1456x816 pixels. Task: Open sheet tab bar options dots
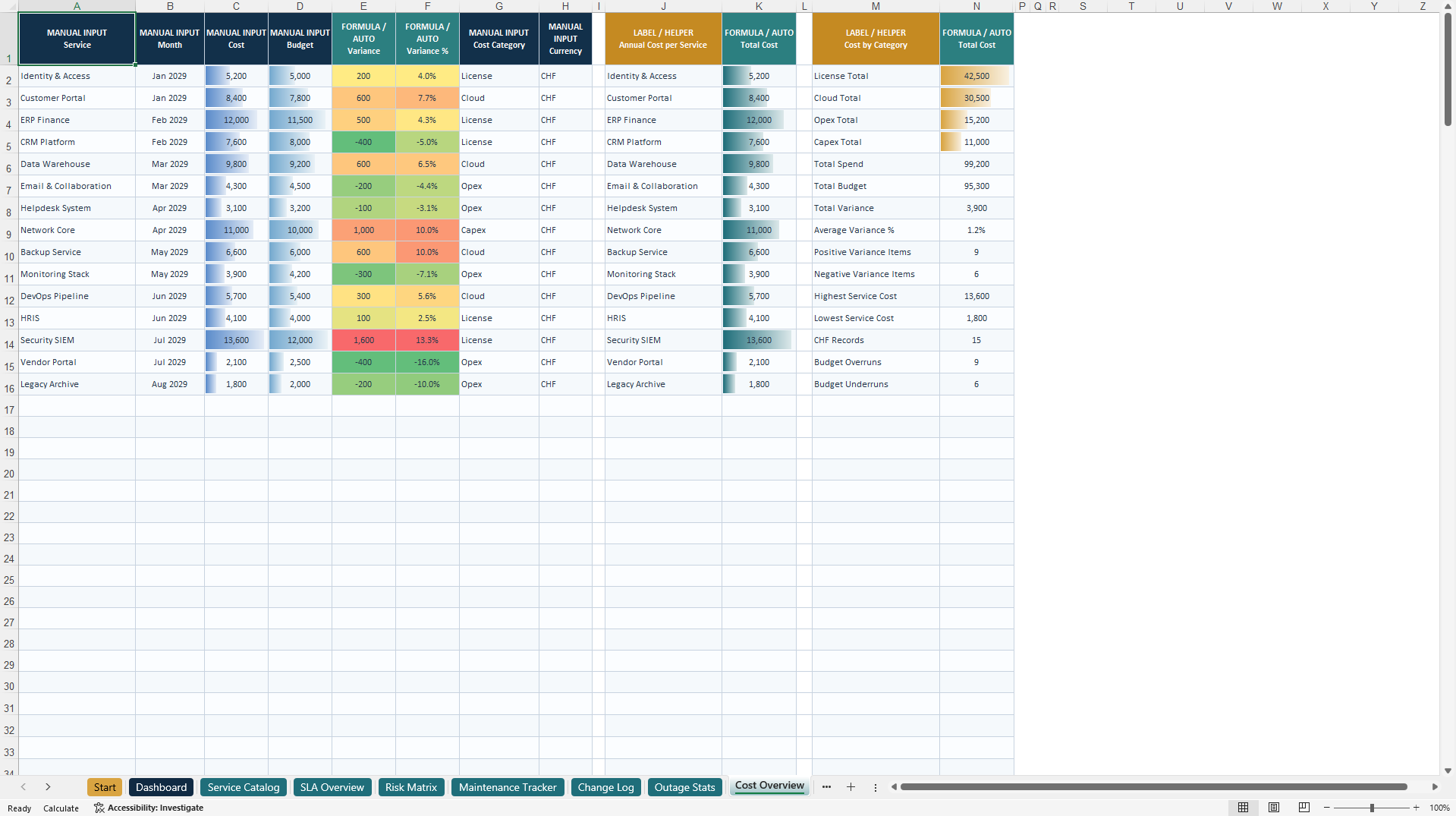point(875,787)
